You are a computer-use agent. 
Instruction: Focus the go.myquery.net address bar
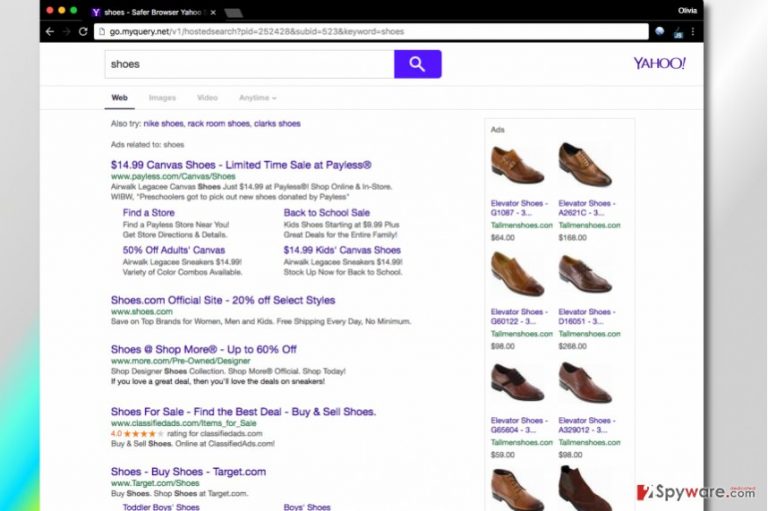pos(371,31)
